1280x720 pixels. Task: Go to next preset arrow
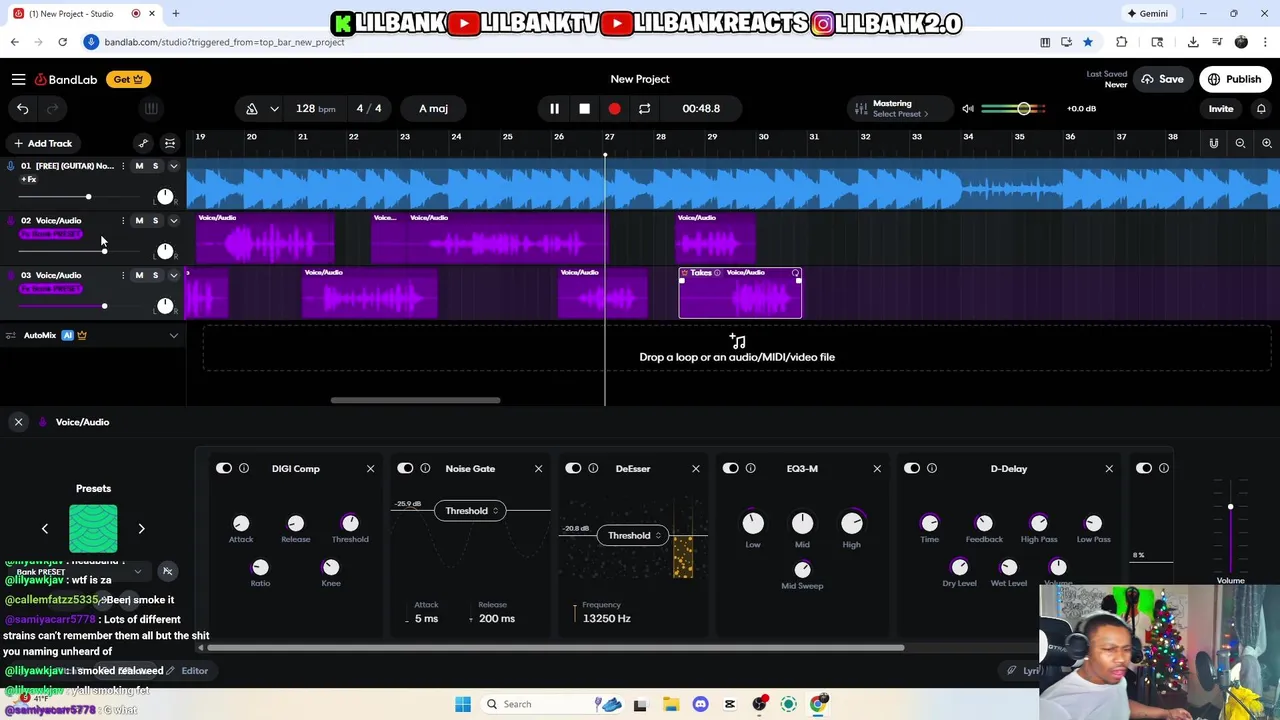click(141, 528)
